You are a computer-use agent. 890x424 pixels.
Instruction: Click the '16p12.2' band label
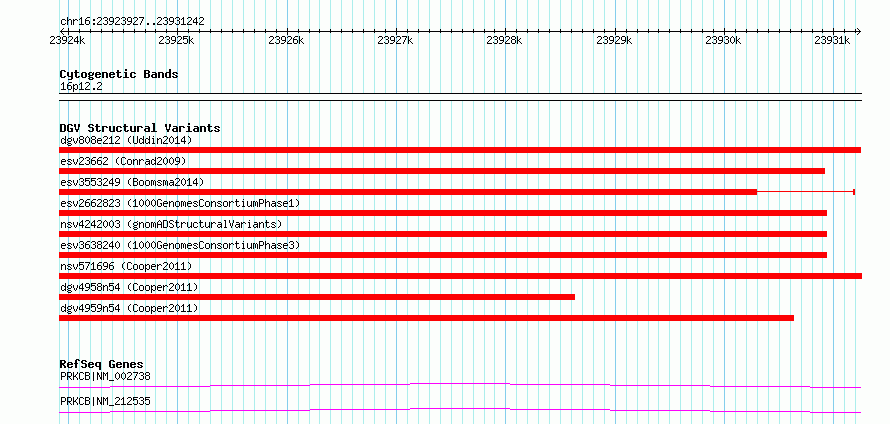(81, 87)
